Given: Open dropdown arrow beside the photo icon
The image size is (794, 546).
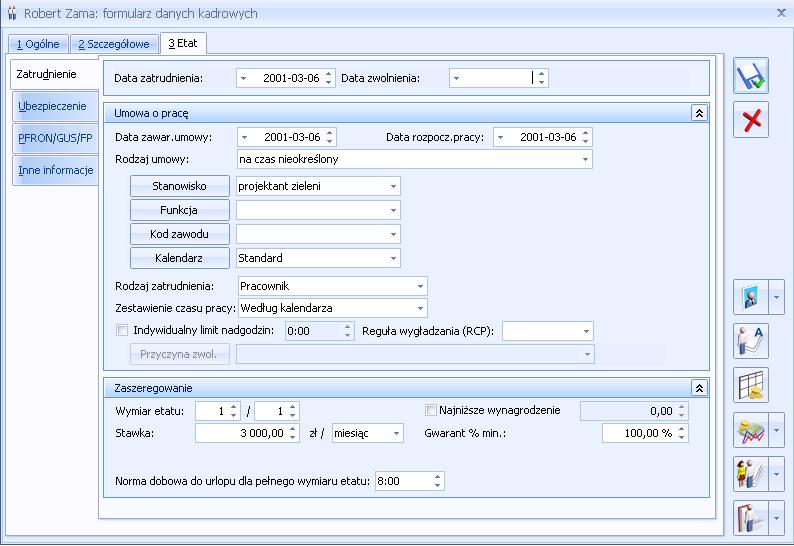Looking at the screenshot, I should pyautogui.click(x=777, y=297).
